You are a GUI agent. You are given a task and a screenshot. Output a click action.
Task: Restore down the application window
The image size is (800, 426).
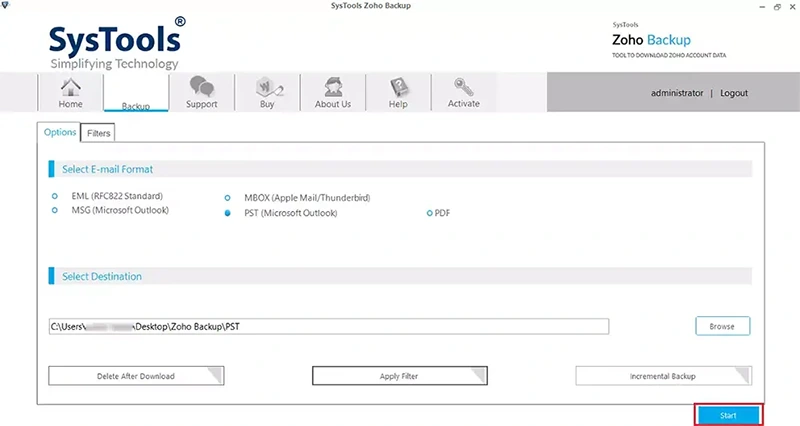pos(777,7)
